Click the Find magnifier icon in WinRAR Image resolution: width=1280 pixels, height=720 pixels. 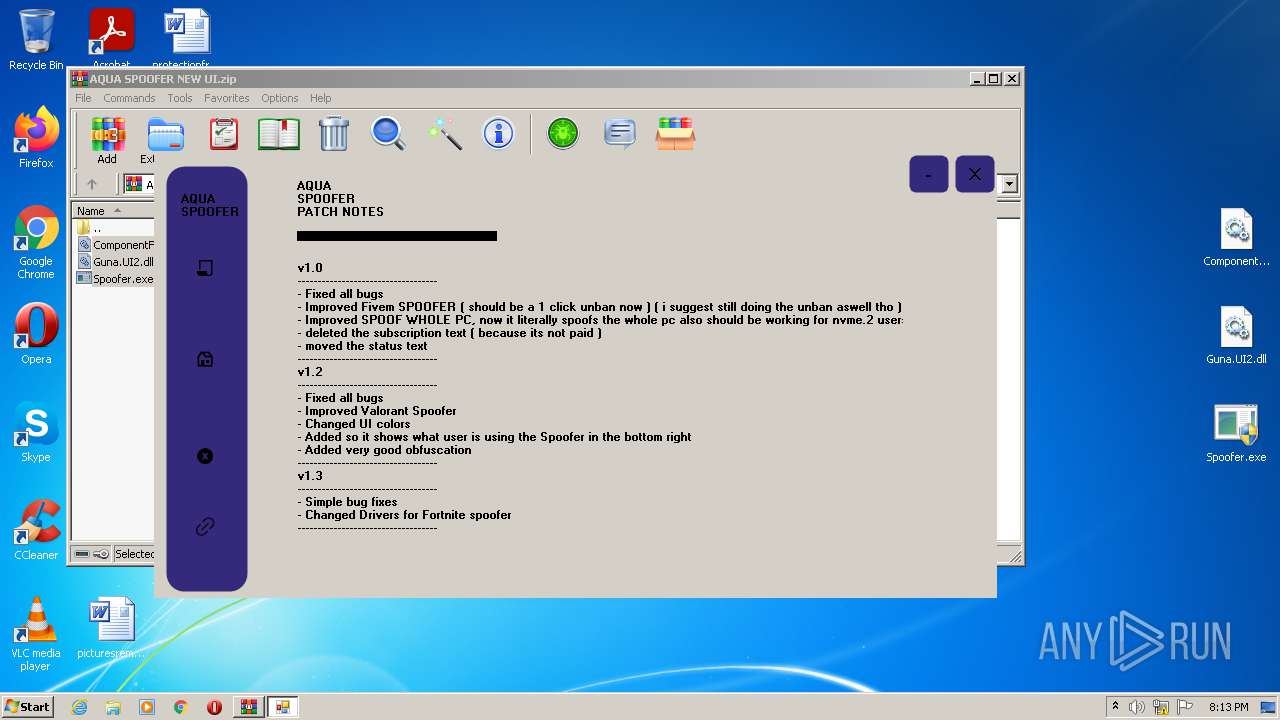click(x=388, y=134)
